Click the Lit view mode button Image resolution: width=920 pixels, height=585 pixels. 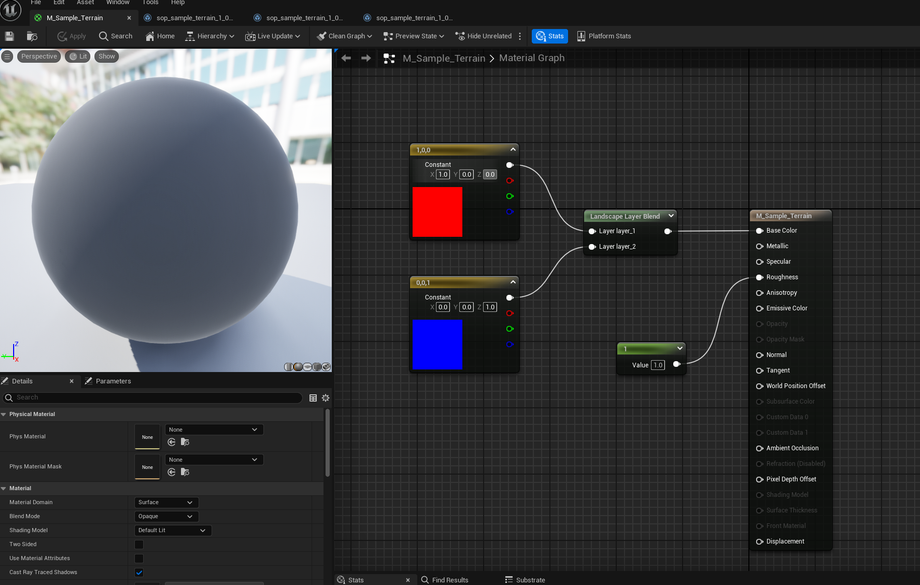point(77,56)
